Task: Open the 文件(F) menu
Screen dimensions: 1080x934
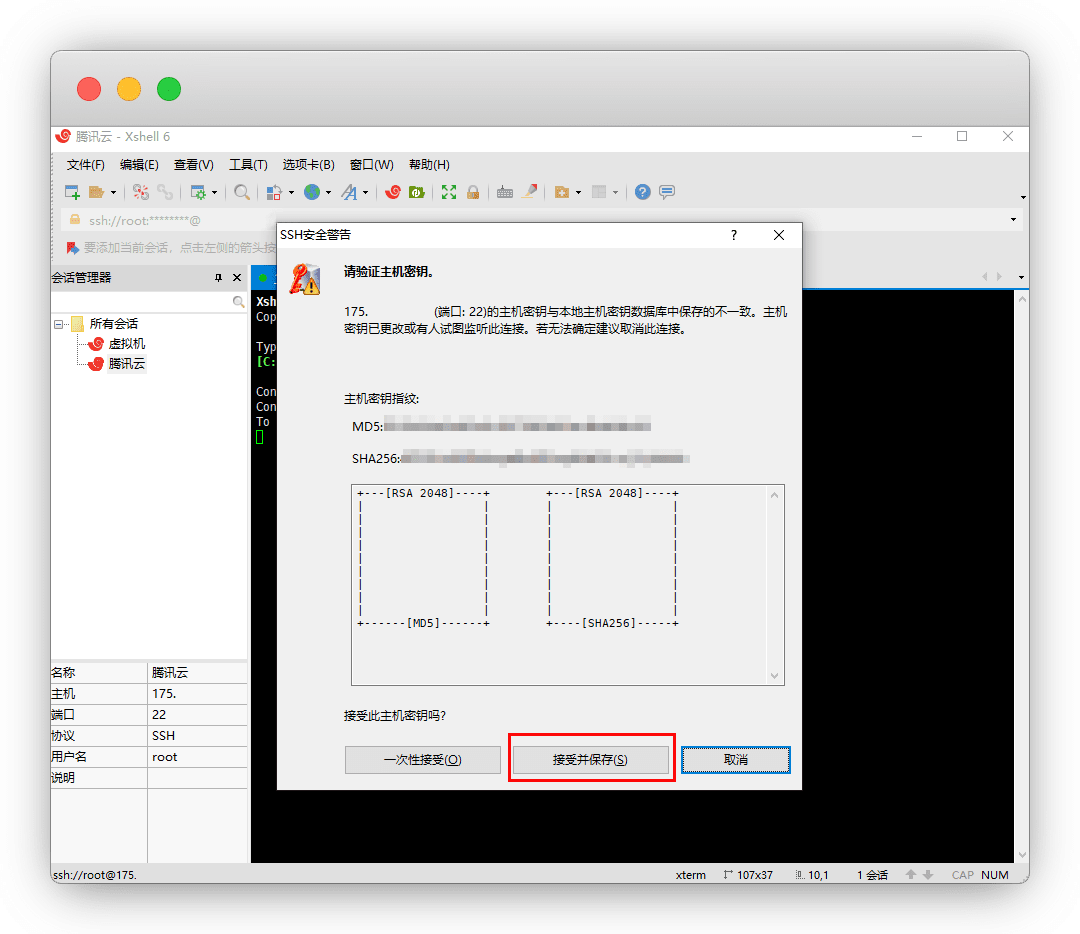Action: tap(86, 165)
